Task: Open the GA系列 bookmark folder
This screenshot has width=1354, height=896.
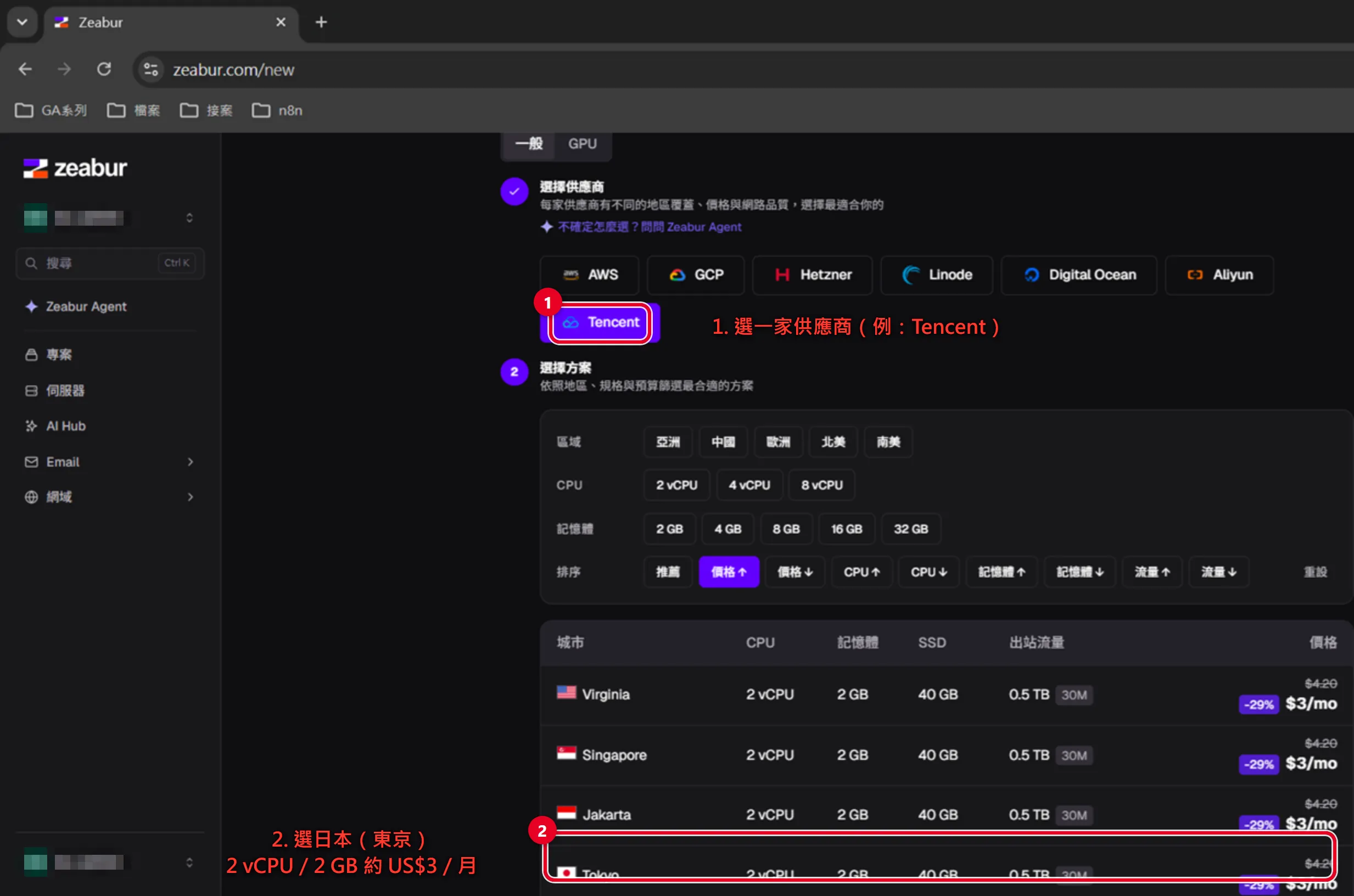Action: [x=51, y=110]
